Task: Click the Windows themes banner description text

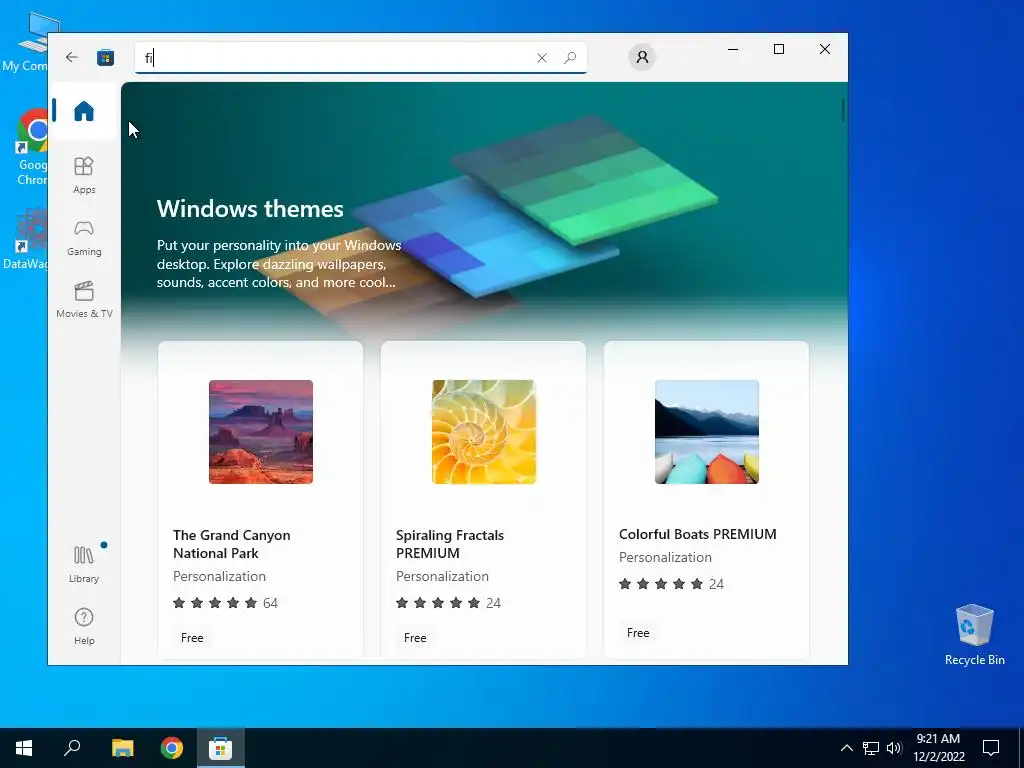Action: point(279,264)
